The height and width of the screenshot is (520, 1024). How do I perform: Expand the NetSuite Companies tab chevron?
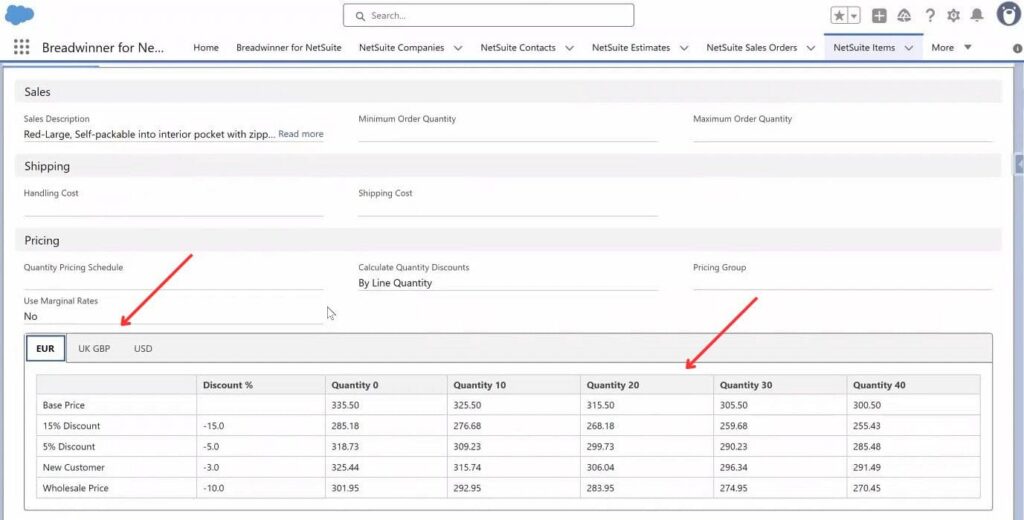coord(458,48)
